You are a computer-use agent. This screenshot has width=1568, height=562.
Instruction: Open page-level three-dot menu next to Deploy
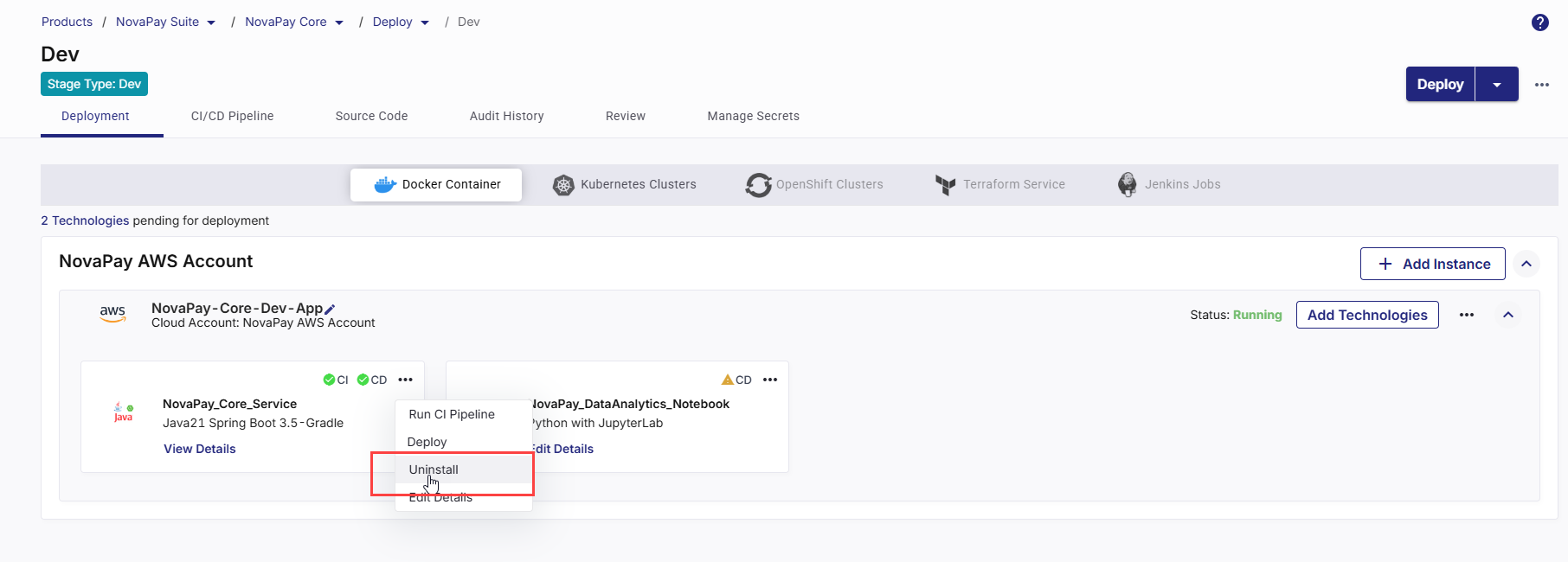coord(1541,85)
